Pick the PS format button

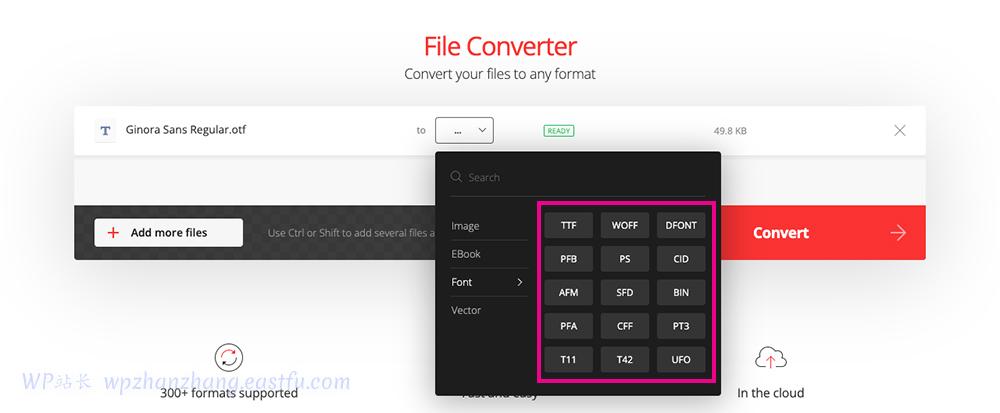click(x=624, y=259)
